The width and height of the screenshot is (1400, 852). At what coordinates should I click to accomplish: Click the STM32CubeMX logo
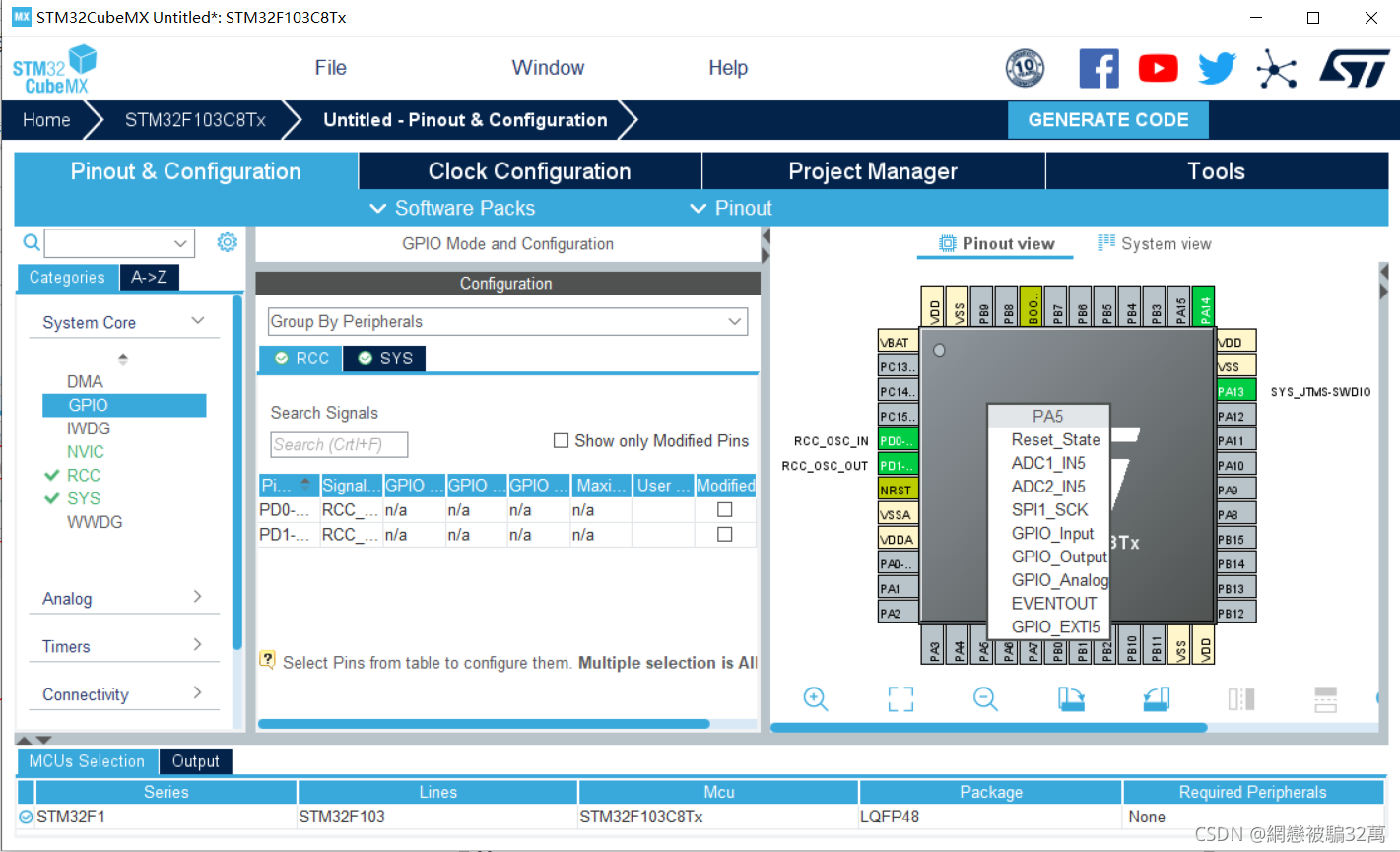54,69
